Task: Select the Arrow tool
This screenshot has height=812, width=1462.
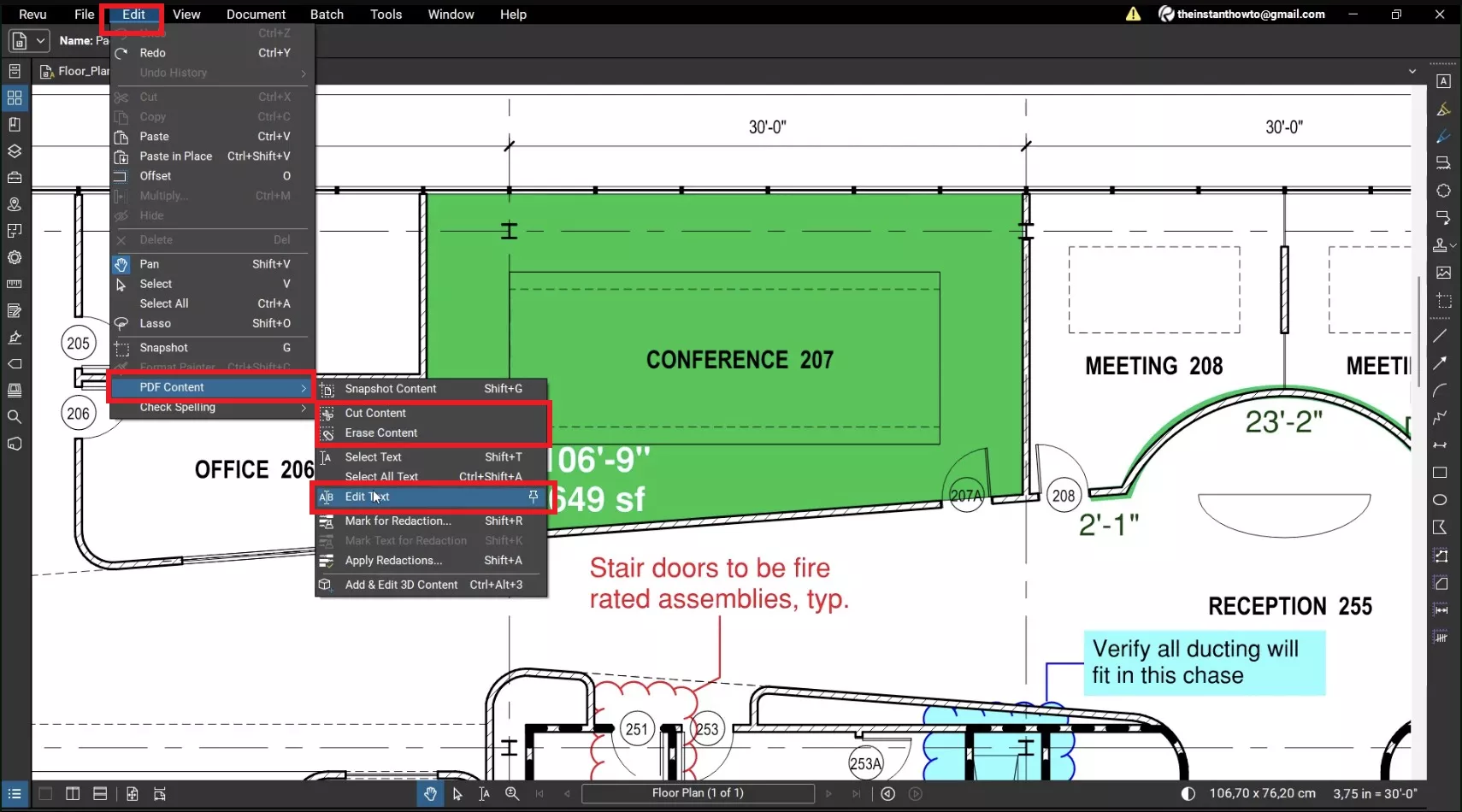Action: [1441, 363]
